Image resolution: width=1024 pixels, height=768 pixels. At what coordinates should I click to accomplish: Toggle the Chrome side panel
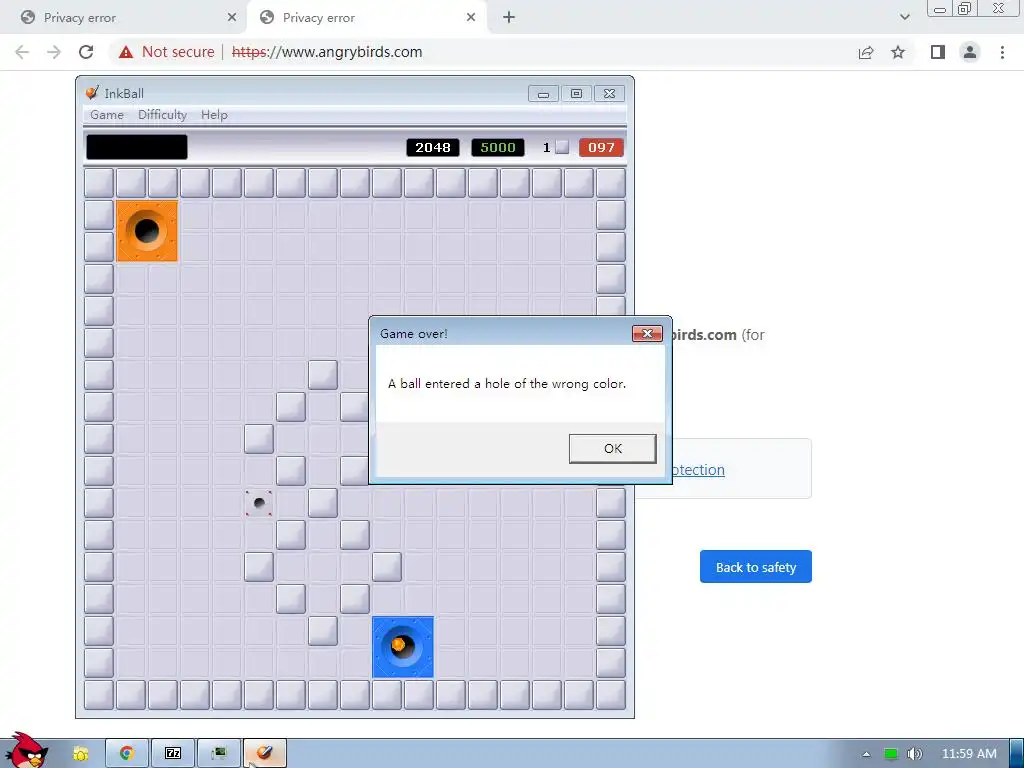(x=938, y=52)
